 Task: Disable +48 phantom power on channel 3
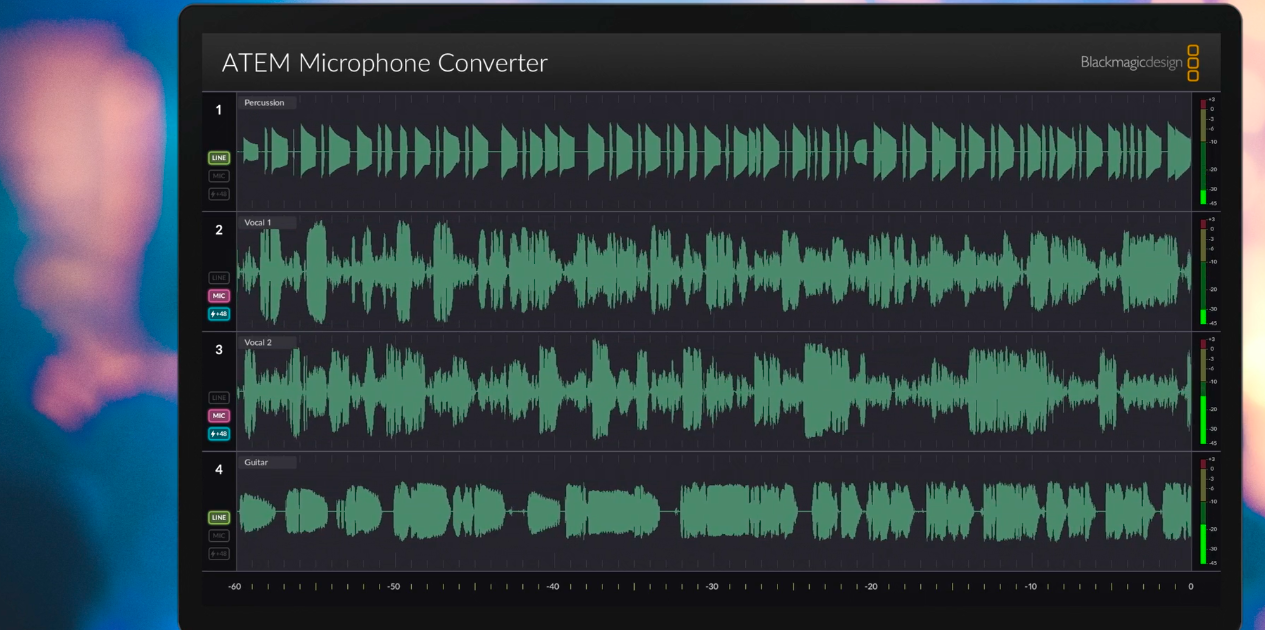coord(219,434)
